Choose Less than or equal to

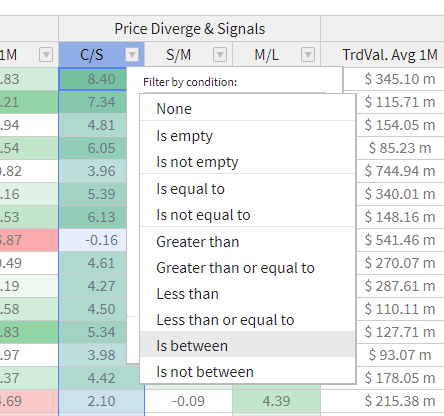(248, 320)
